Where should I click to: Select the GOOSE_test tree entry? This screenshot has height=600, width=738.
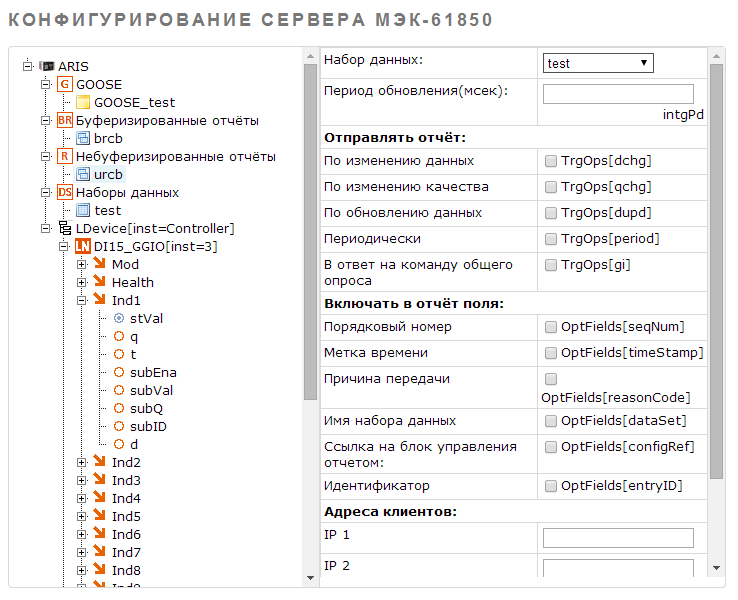pos(134,103)
